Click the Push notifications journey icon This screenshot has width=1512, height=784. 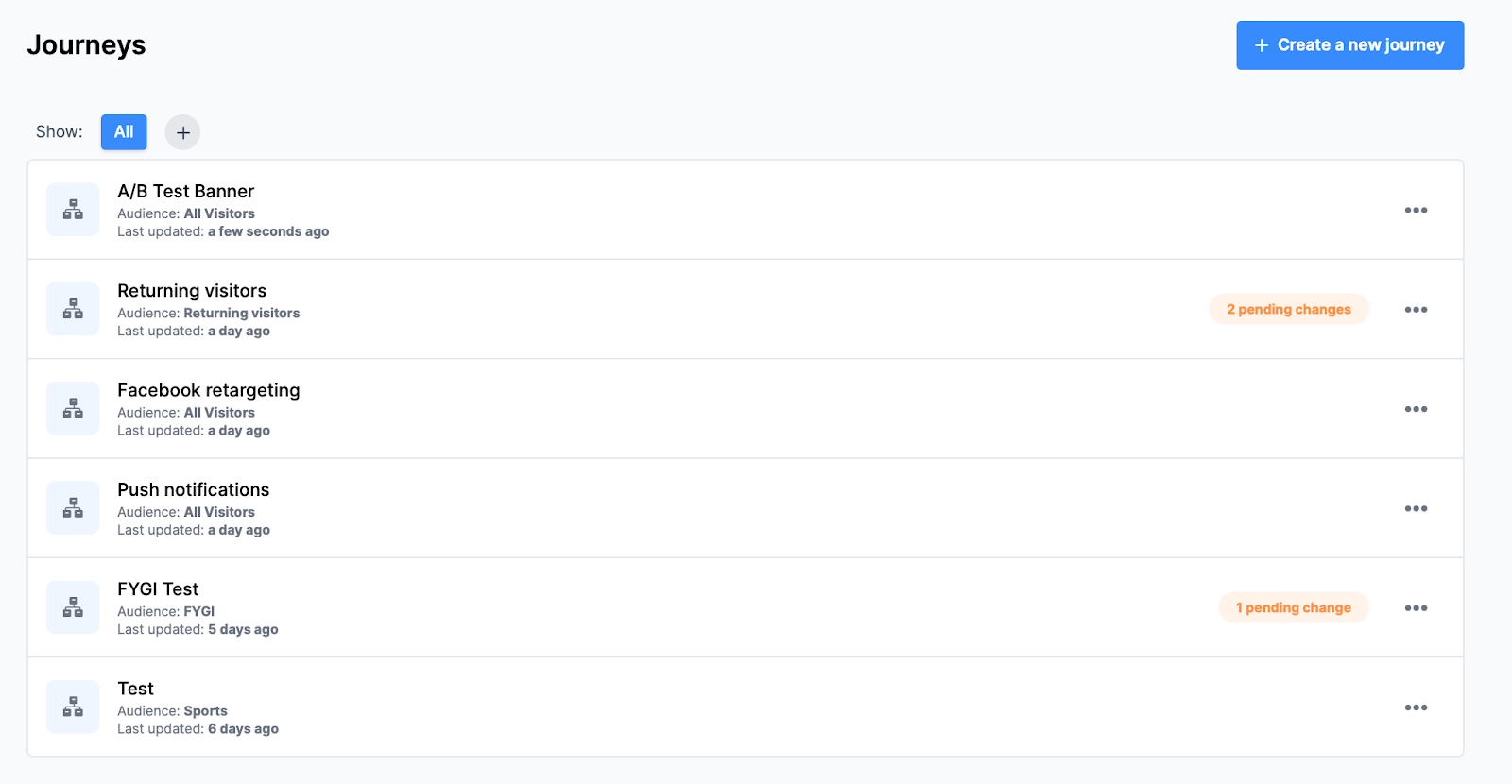pos(73,508)
